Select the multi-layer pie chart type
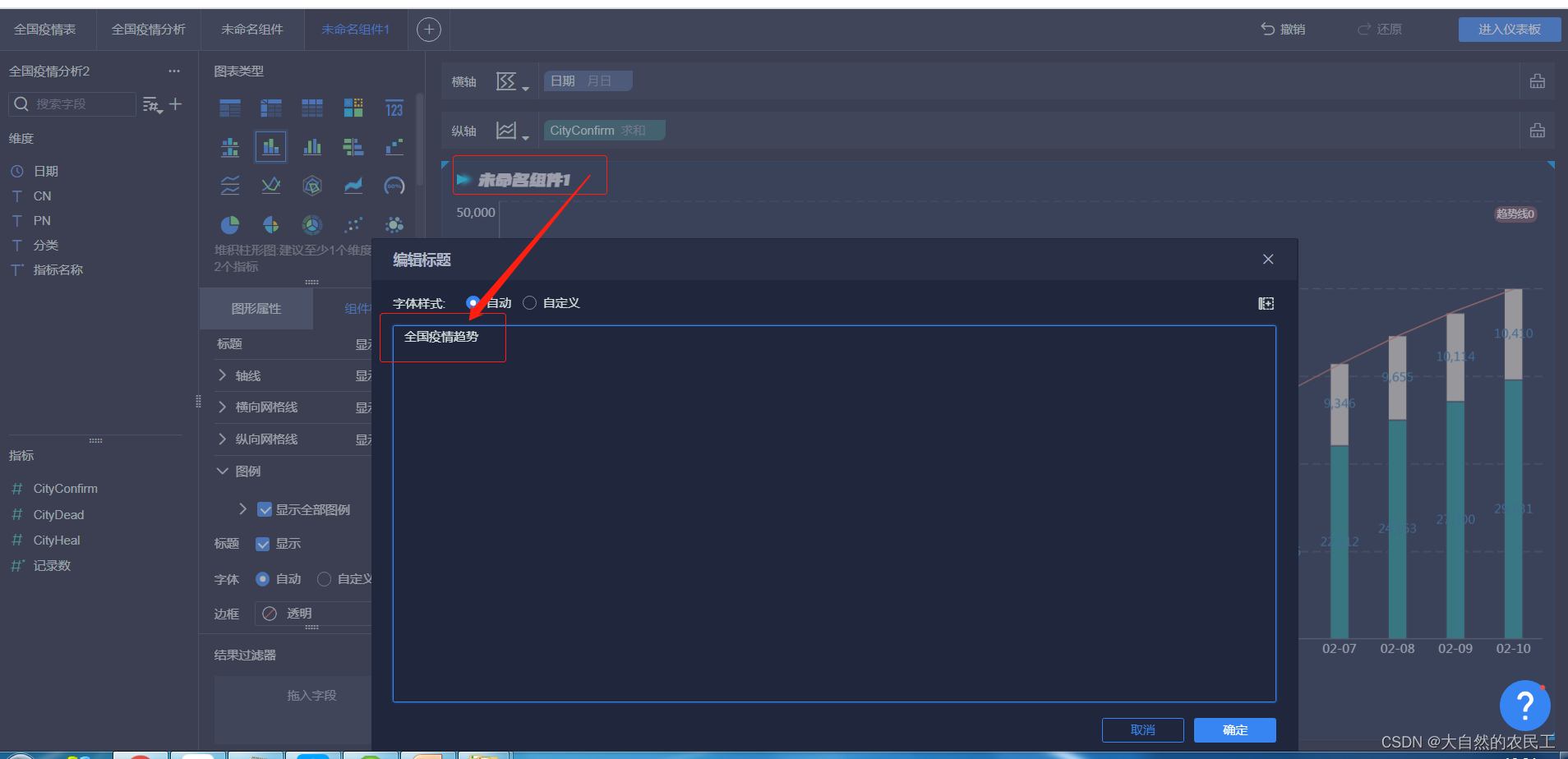Viewport: 1568px width, 759px height. [312, 224]
